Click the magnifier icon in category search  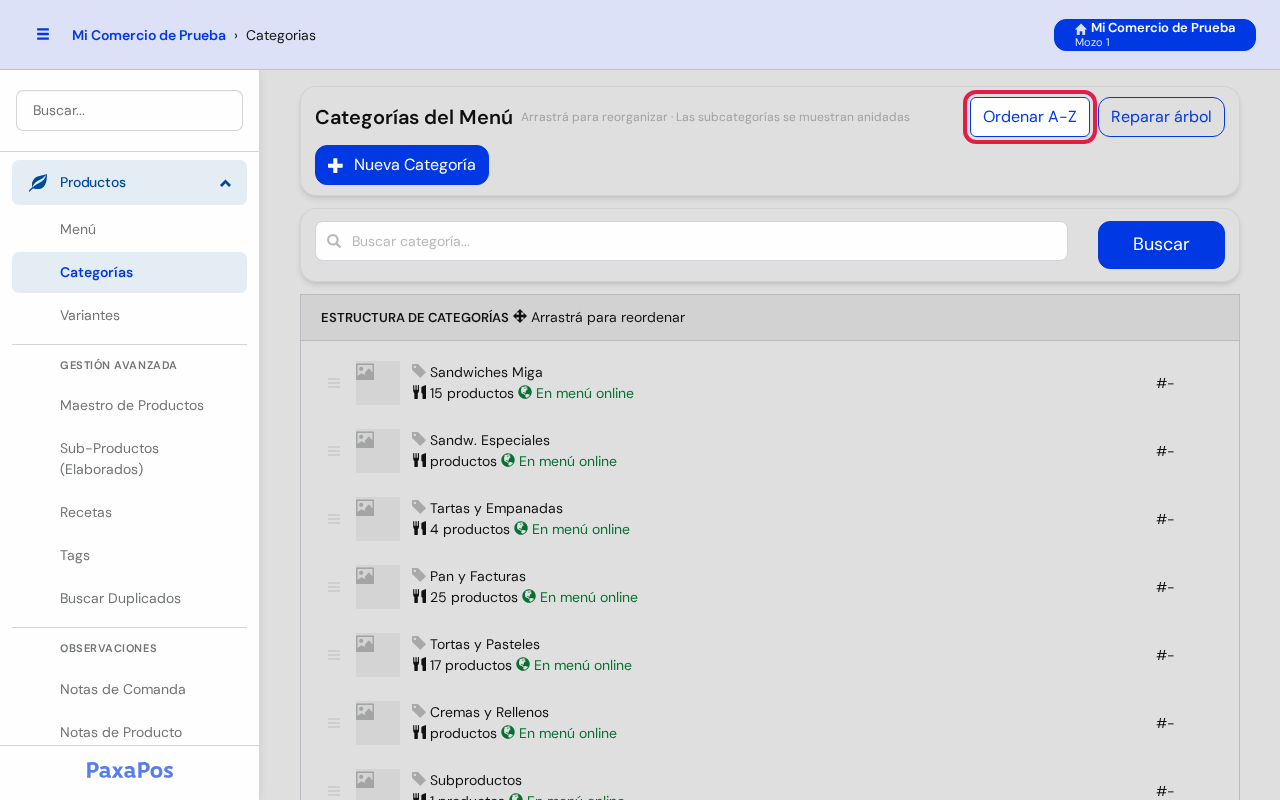(334, 241)
